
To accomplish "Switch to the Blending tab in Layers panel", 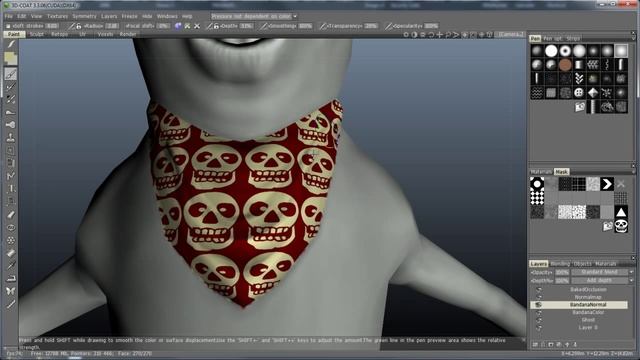I will pos(560,264).
